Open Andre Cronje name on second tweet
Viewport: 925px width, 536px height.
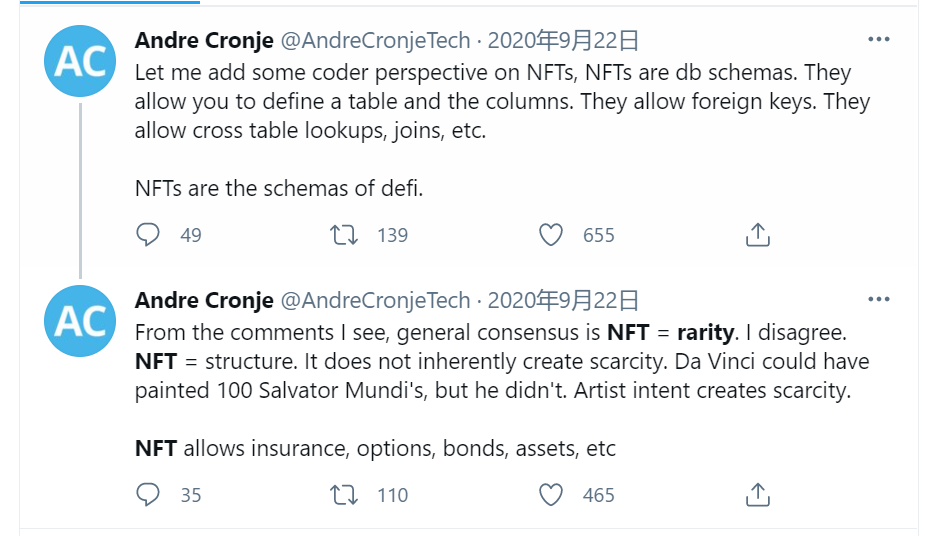(x=203, y=301)
